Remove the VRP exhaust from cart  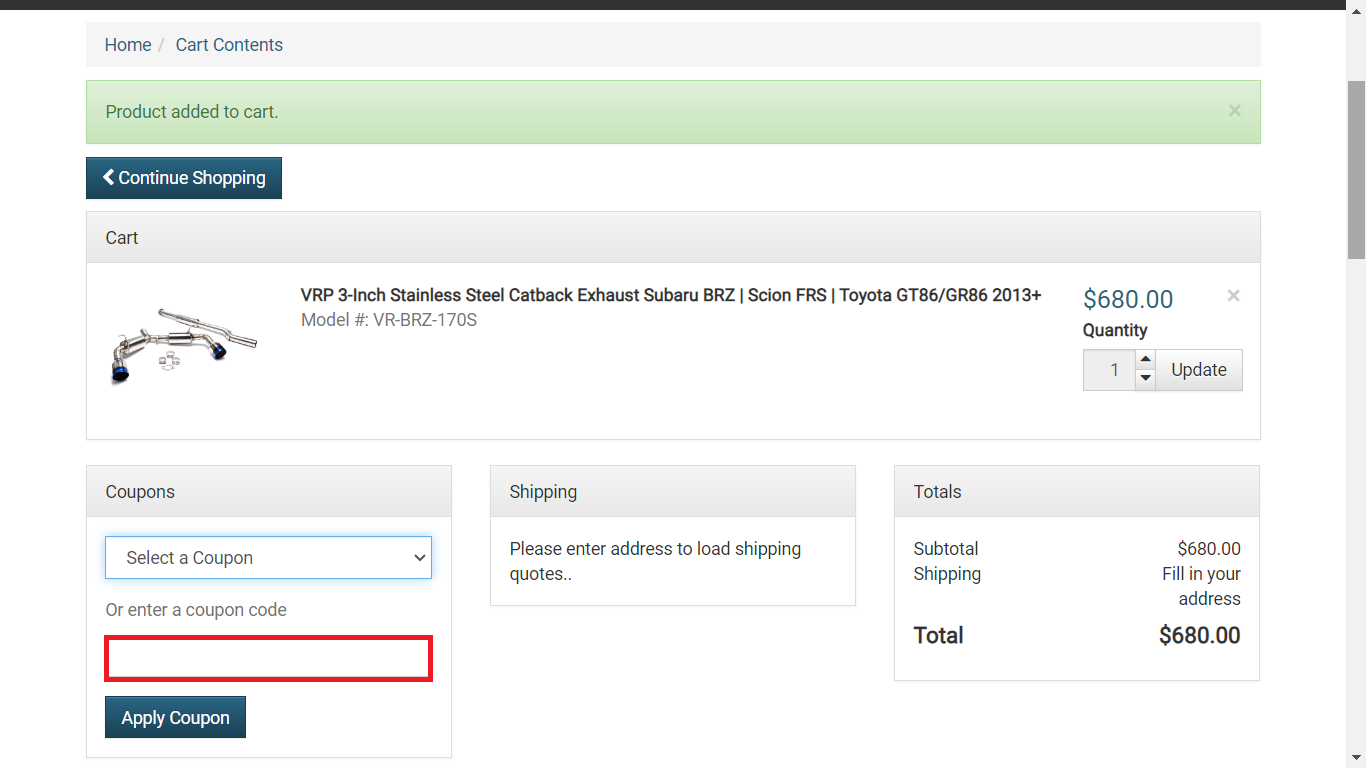click(x=1233, y=296)
